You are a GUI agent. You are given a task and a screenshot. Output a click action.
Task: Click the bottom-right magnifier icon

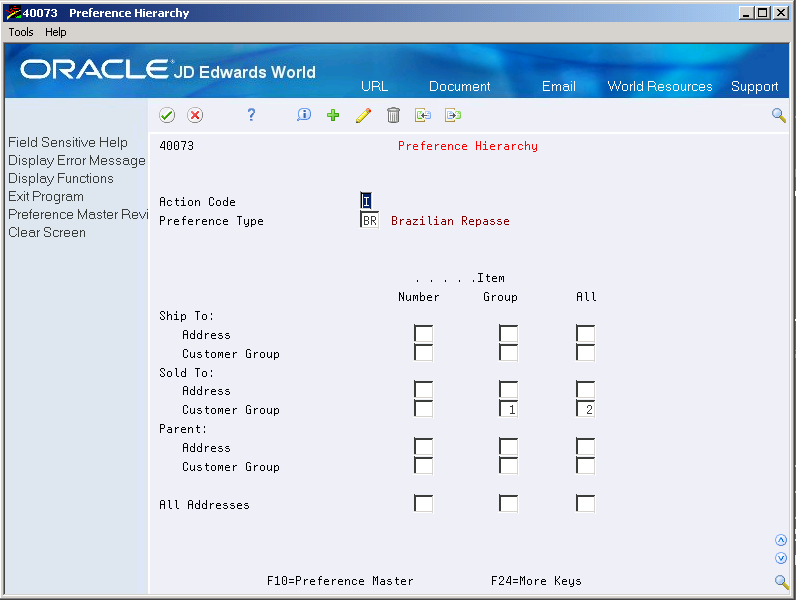pyautogui.click(x=781, y=582)
